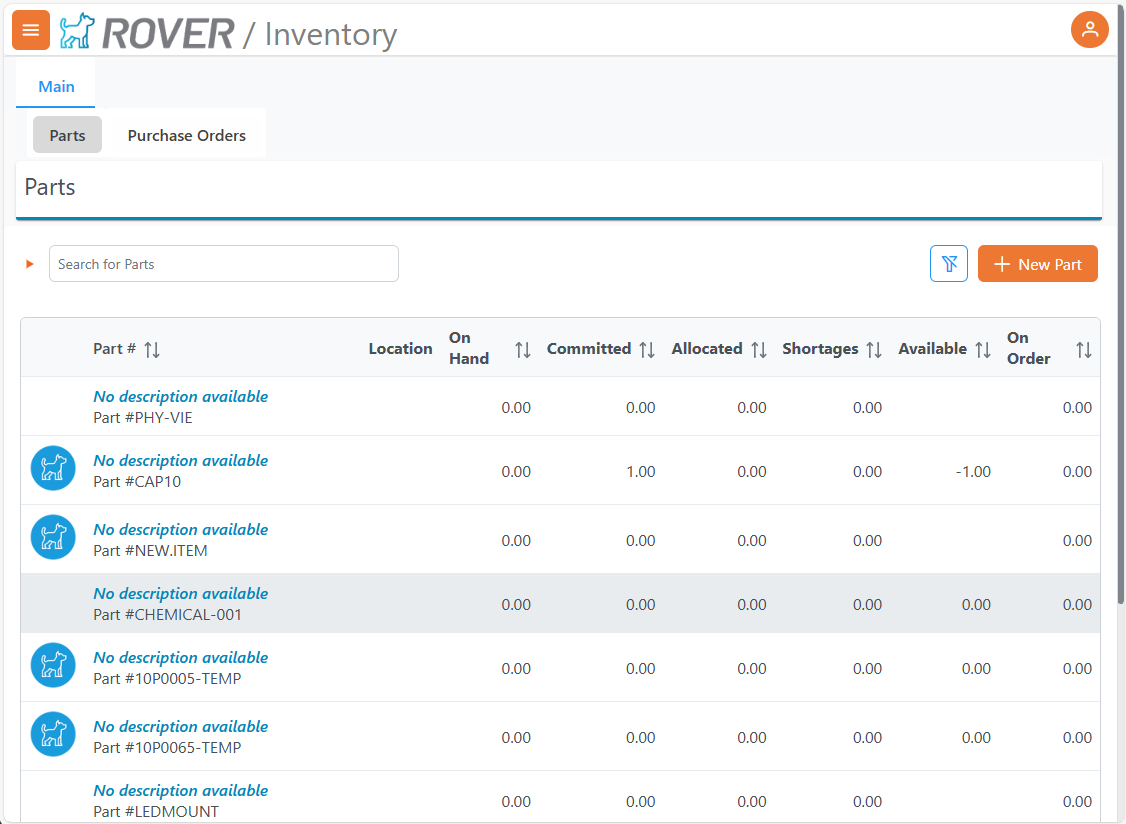Open the hamburger navigation menu
The height and width of the screenshot is (824, 1126).
coord(30,30)
